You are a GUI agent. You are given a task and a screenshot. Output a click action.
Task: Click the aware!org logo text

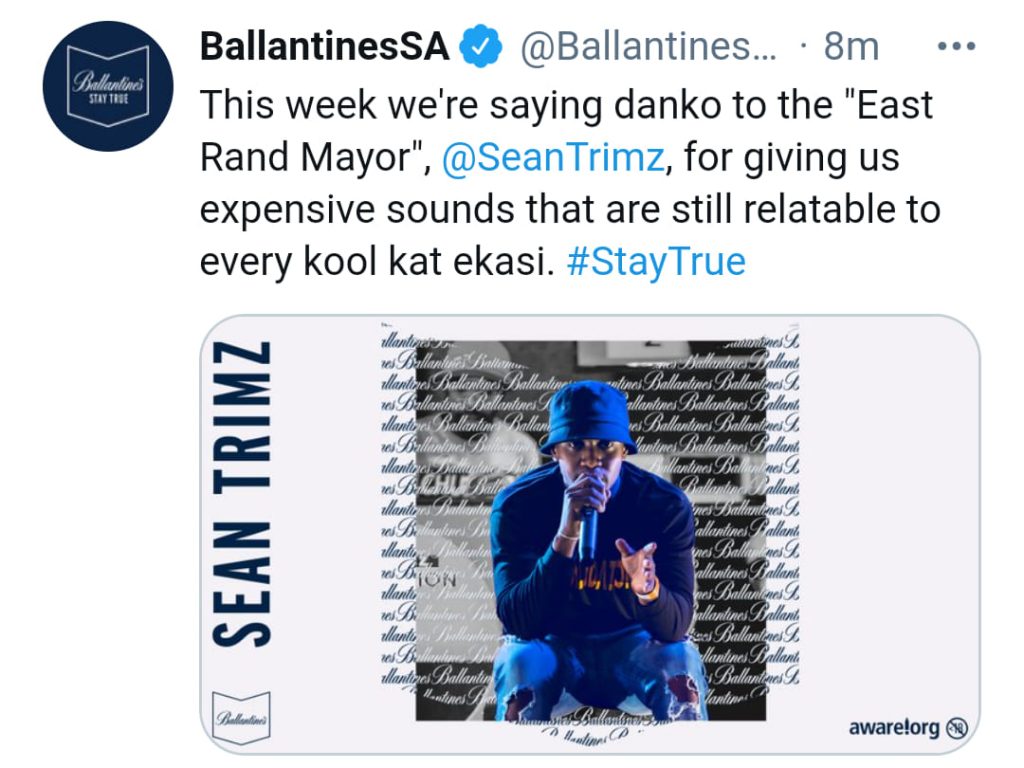pos(894,727)
